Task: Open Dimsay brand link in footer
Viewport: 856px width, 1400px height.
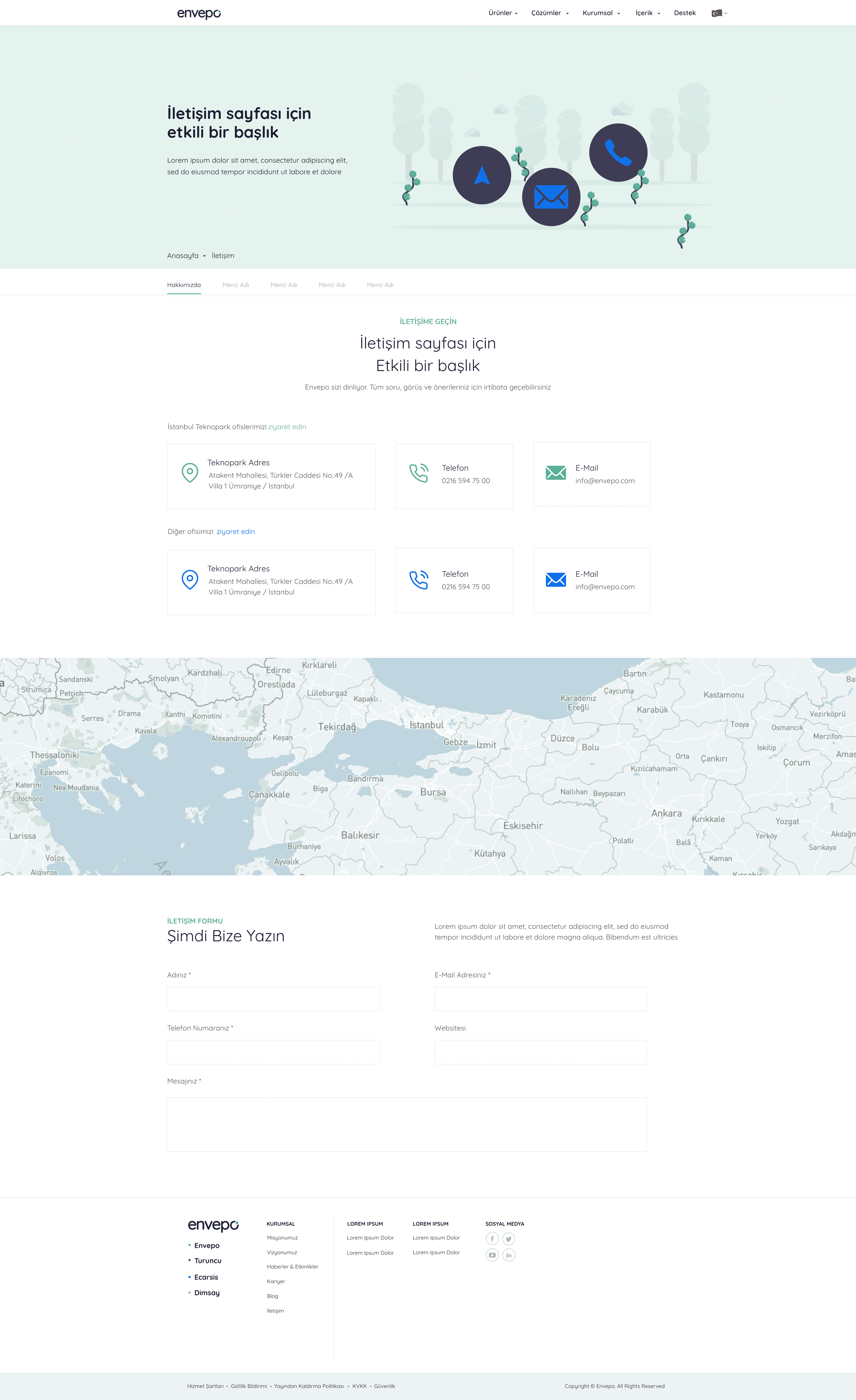Action: [207, 1293]
